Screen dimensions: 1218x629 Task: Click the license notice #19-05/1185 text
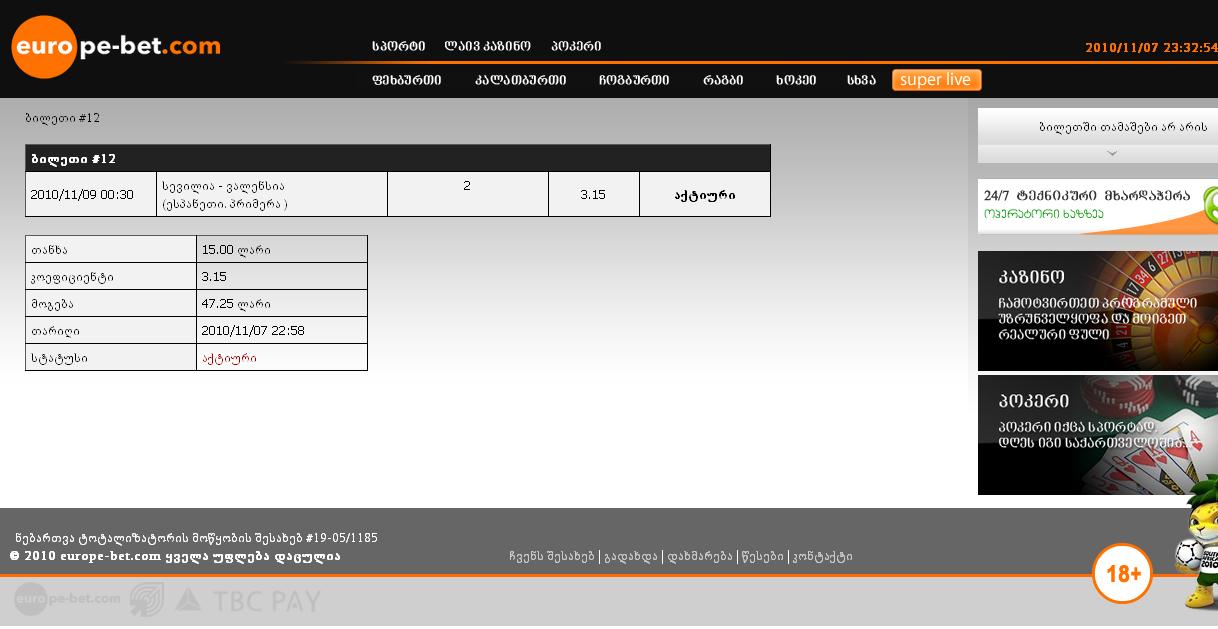(x=196, y=538)
